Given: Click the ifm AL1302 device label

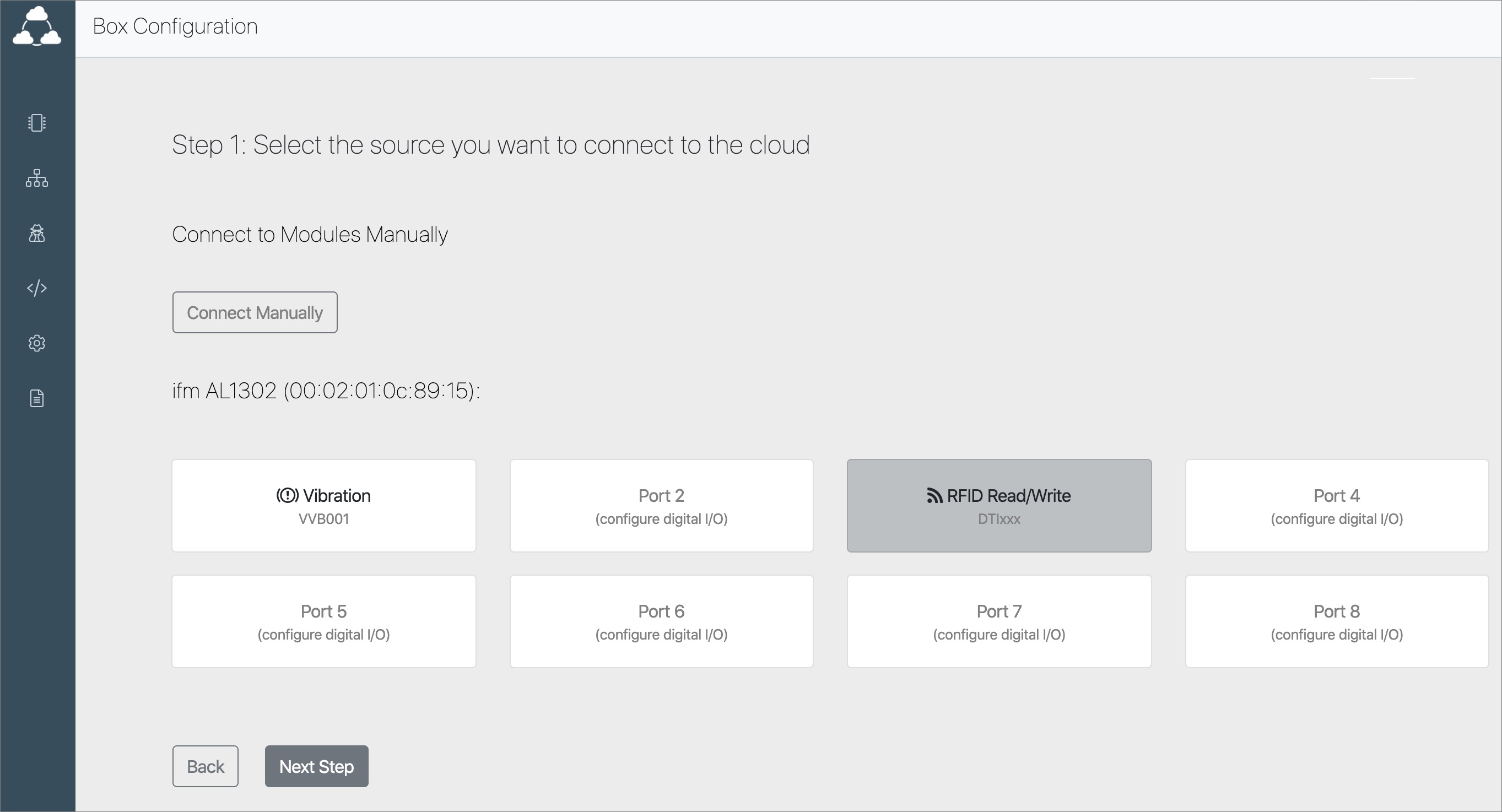Looking at the screenshot, I should (x=326, y=391).
